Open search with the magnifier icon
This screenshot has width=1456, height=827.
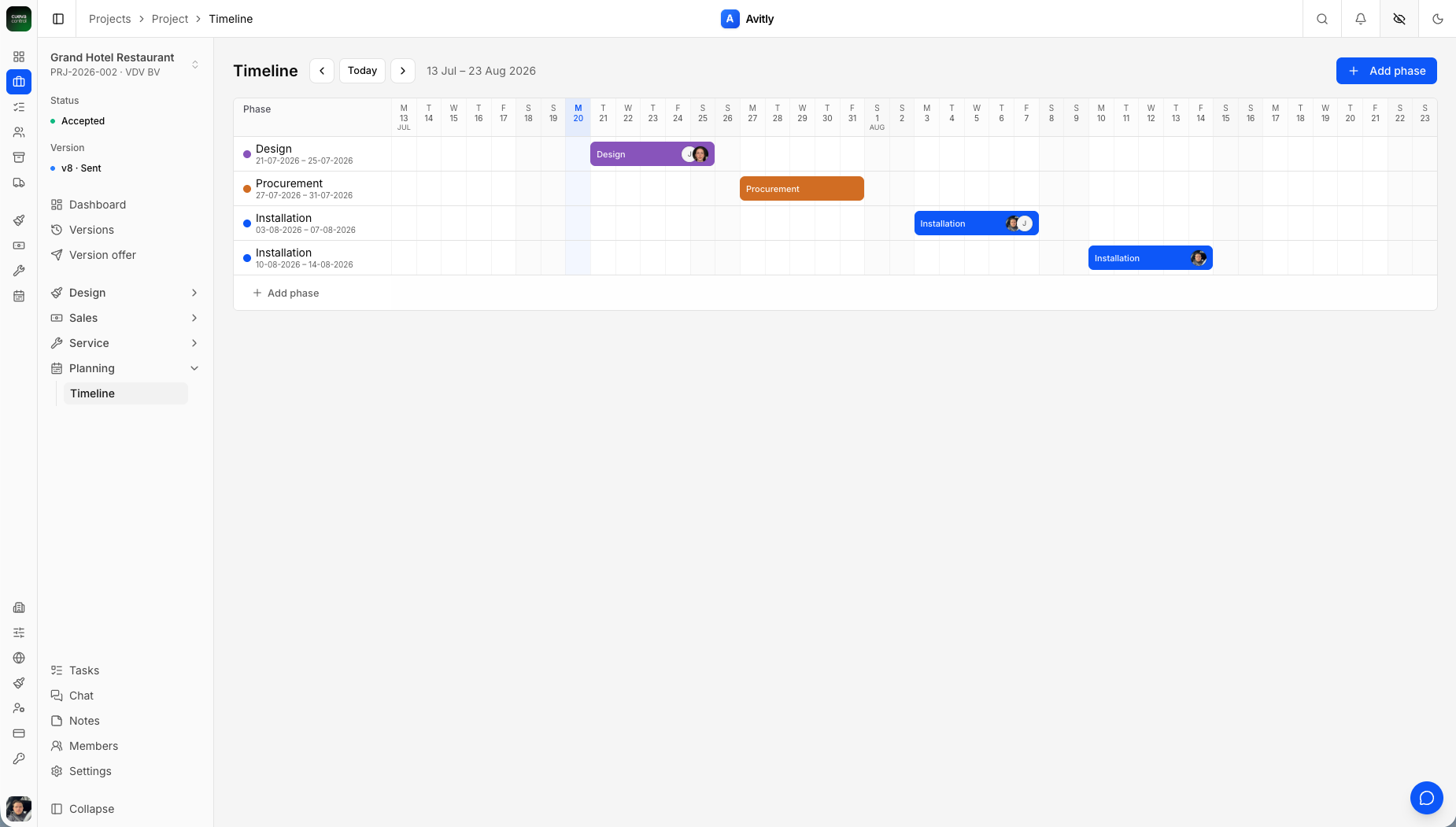point(1322,19)
